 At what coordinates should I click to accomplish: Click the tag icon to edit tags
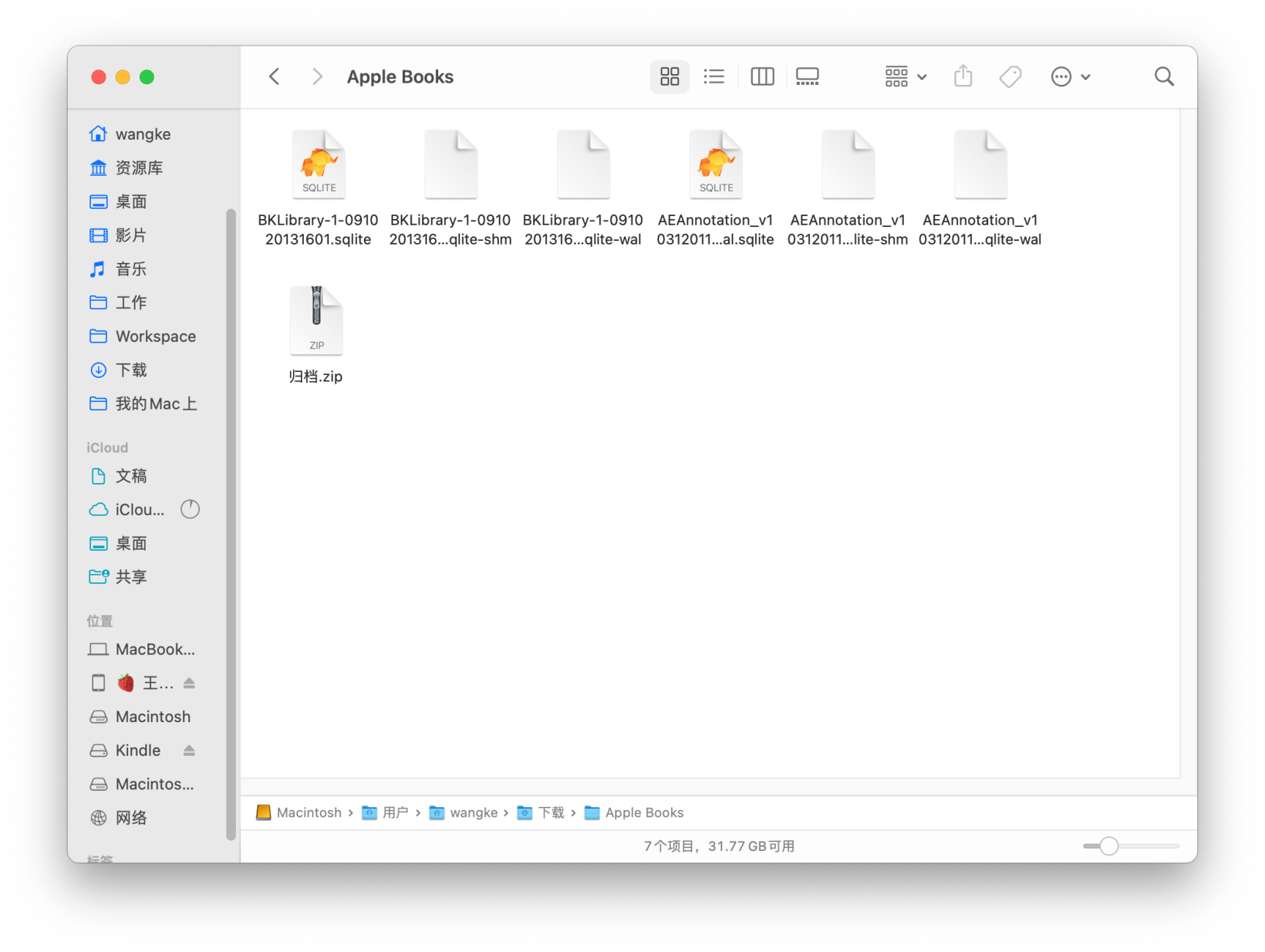[x=1010, y=76]
